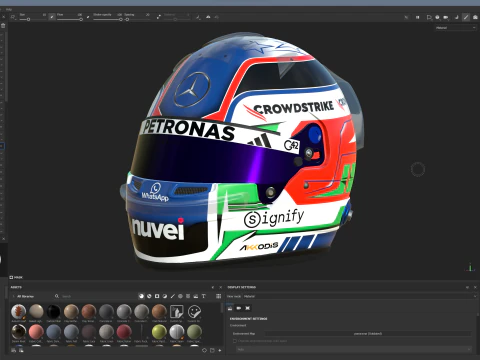Click the import resources plus icon
This screenshot has width=480, height=360.
(220, 350)
